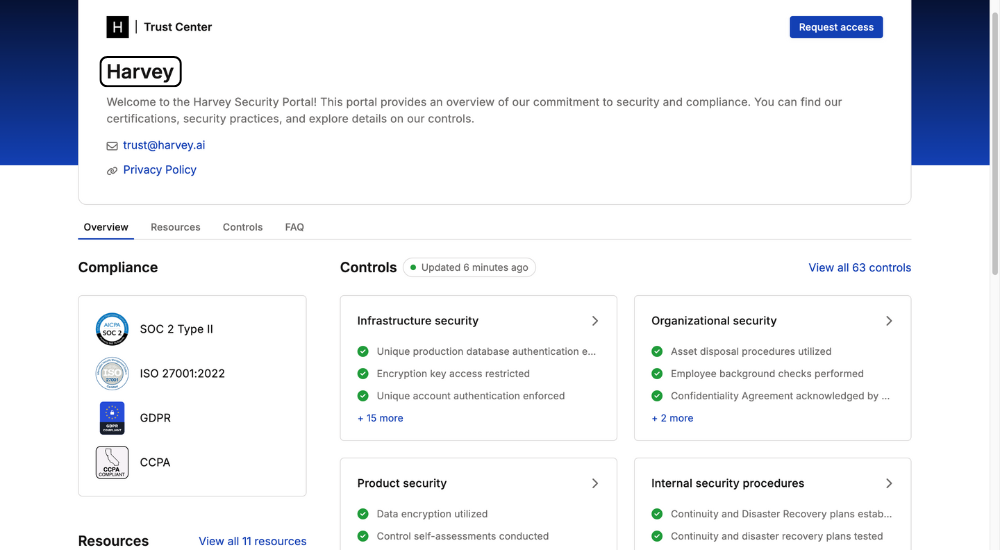1000x550 pixels.
Task: Click the SOC 2 Type II badge icon
Action: (x=112, y=329)
